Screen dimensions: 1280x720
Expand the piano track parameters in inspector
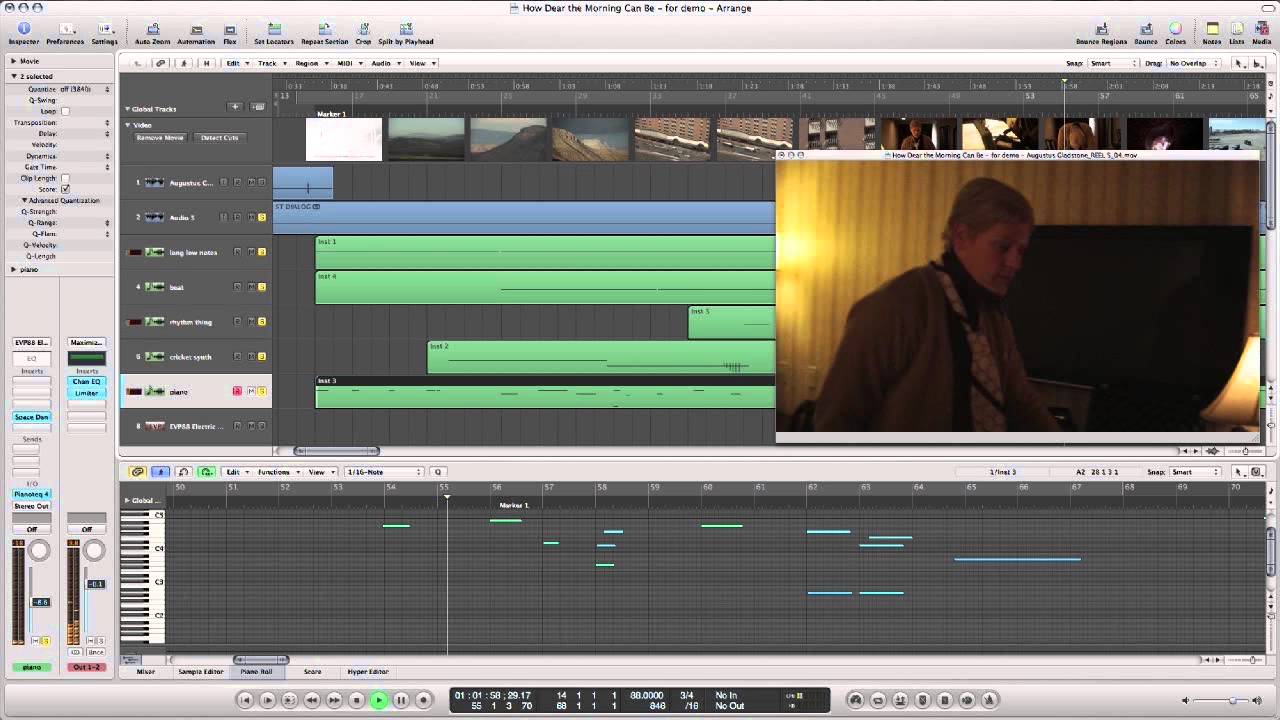pyautogui.click(x=14, y=269)
